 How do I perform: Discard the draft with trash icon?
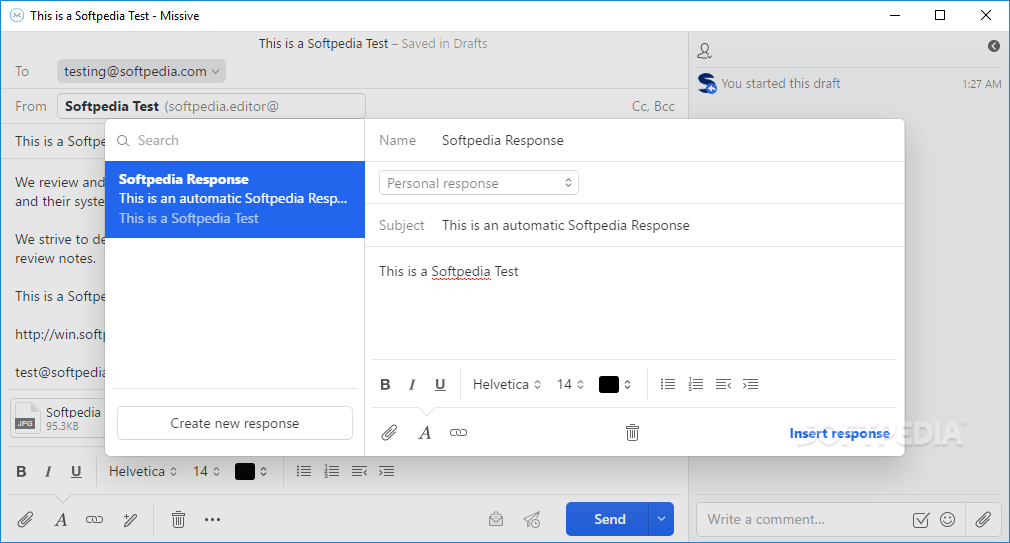click(x=178, y=519)
